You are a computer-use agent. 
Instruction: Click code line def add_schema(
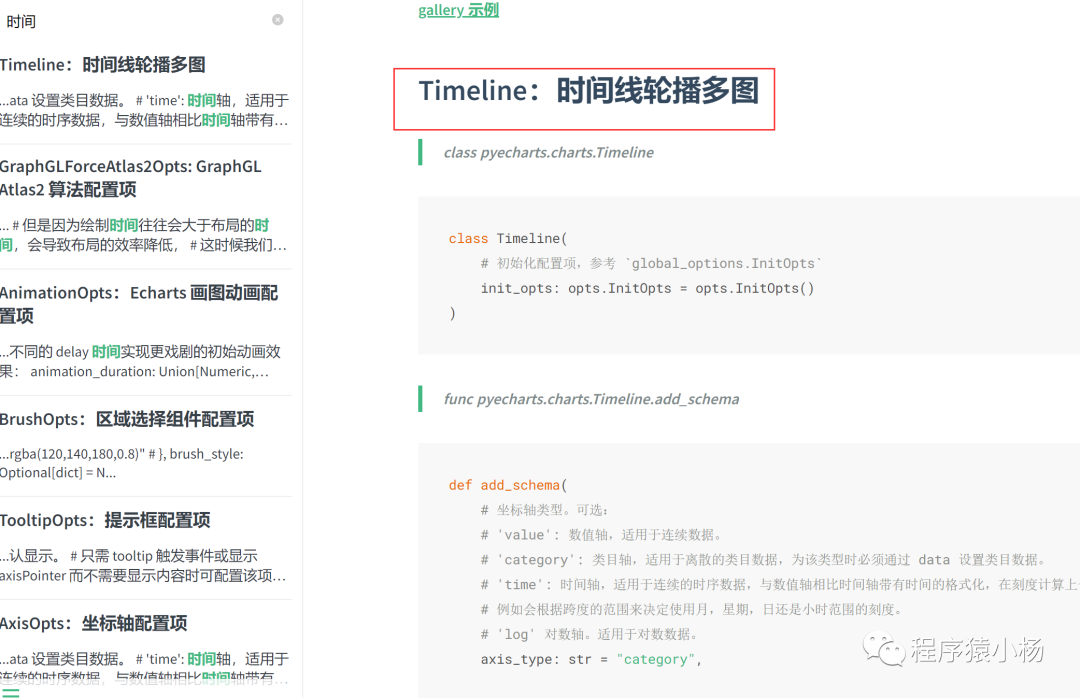pyautogui.click(x=508, y=485)
